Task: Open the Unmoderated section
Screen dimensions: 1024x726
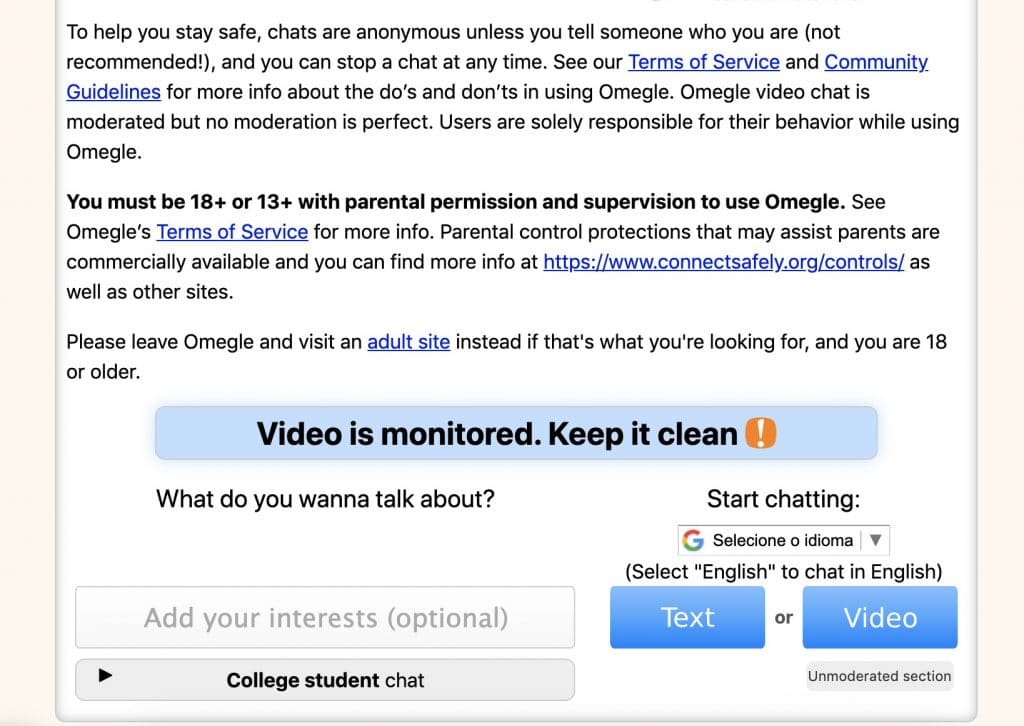Action: pyautogui.click(x=879, y=676)
